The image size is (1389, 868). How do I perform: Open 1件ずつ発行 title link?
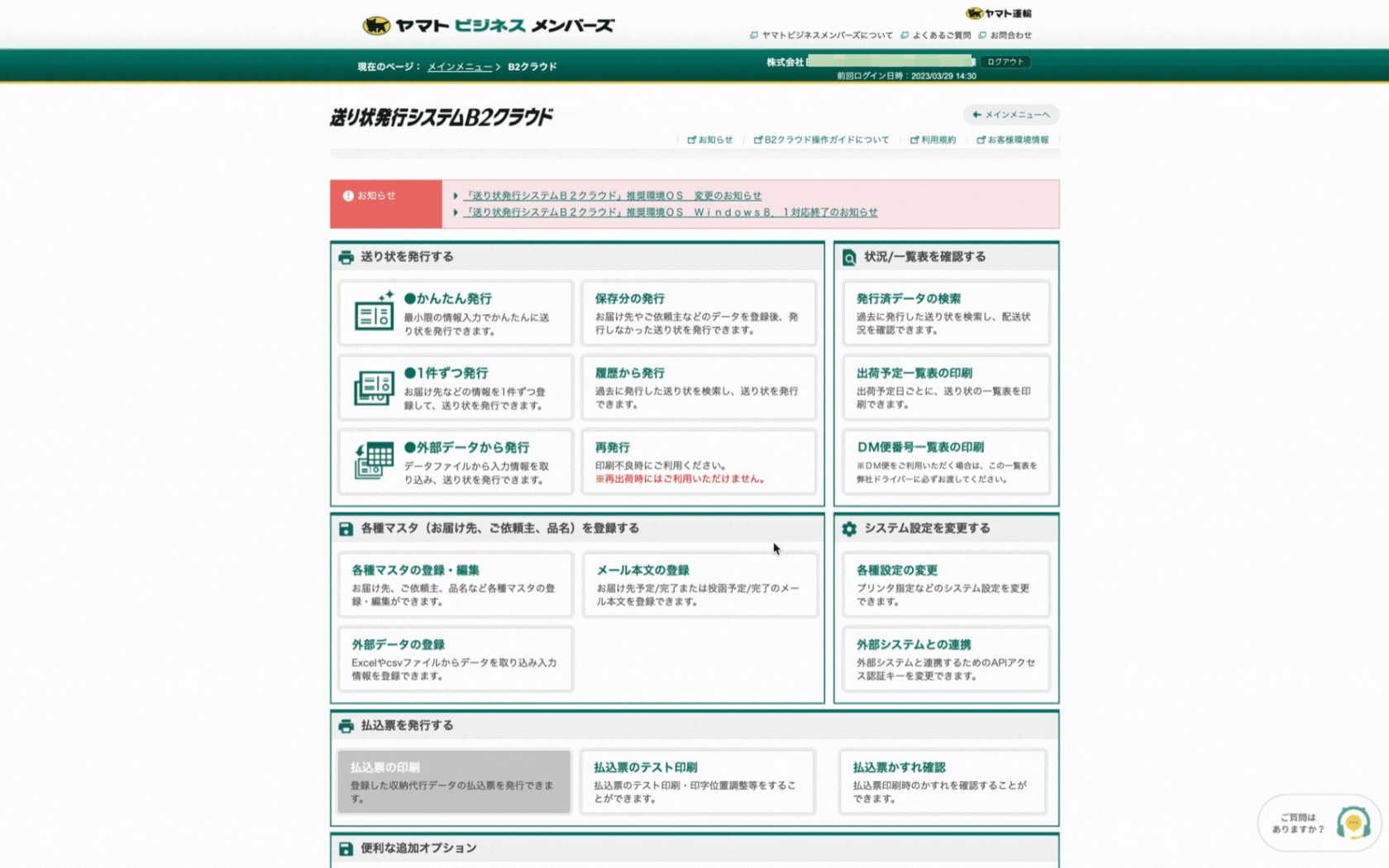[446, 373]
